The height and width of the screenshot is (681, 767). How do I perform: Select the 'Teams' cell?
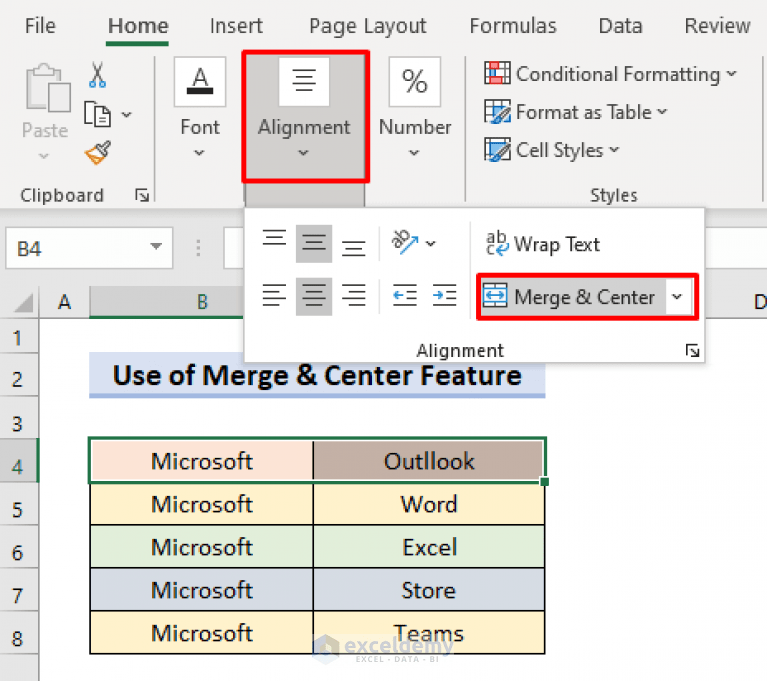tap(429, 633)
